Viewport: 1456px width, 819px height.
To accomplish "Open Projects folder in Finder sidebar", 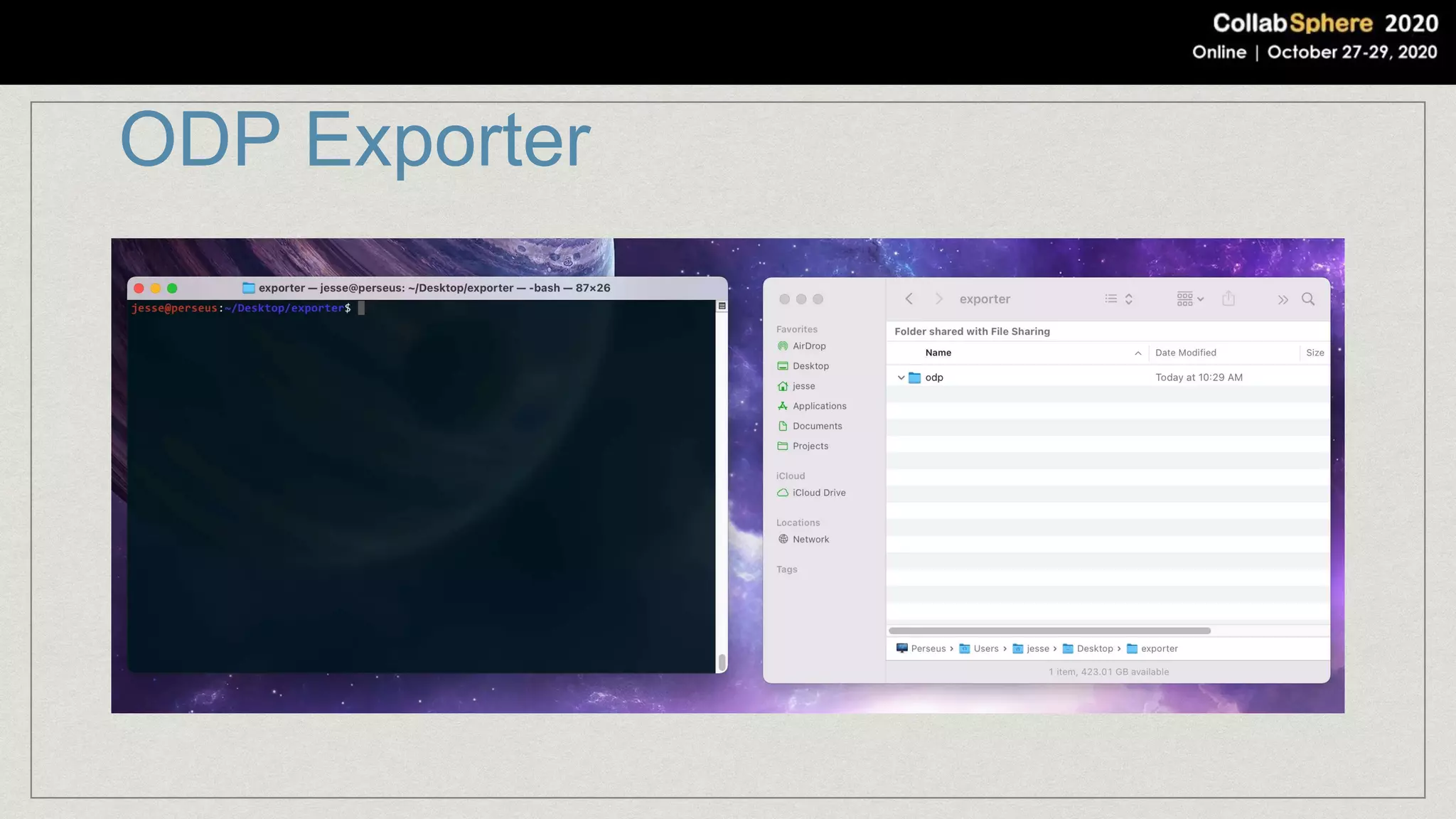I will (x=810, y=446).
